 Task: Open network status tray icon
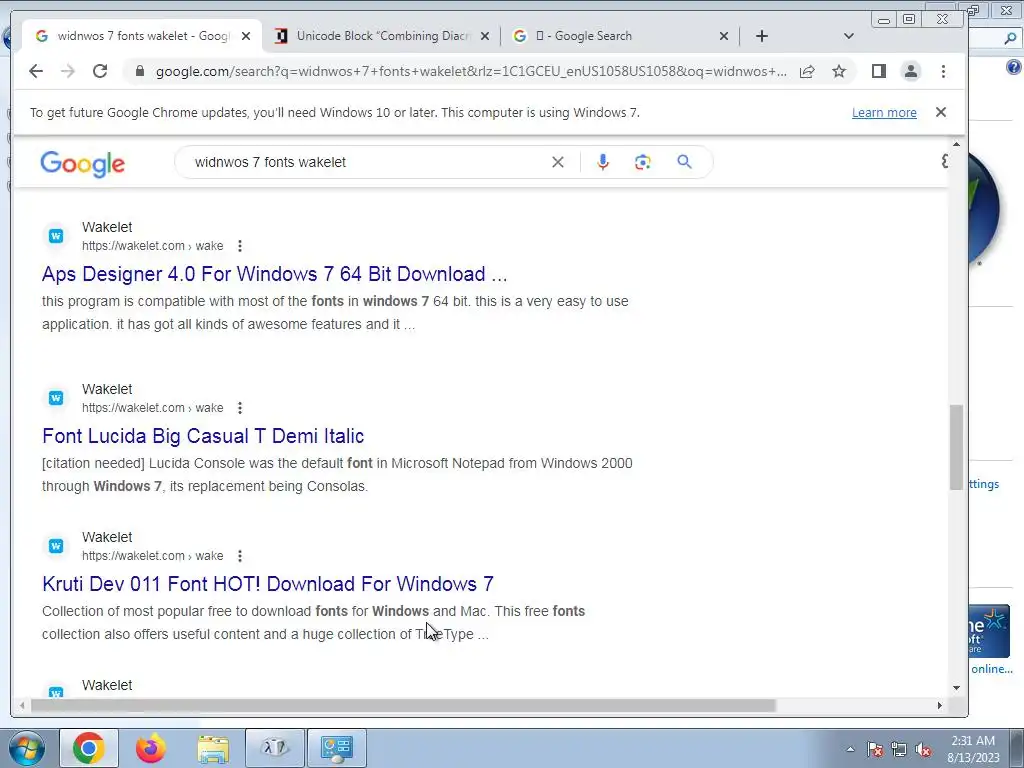[x=899, y=749]
